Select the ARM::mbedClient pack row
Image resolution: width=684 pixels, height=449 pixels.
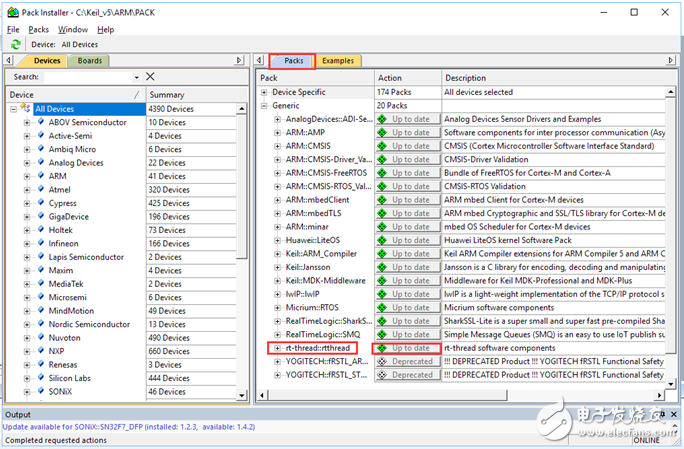317,200
